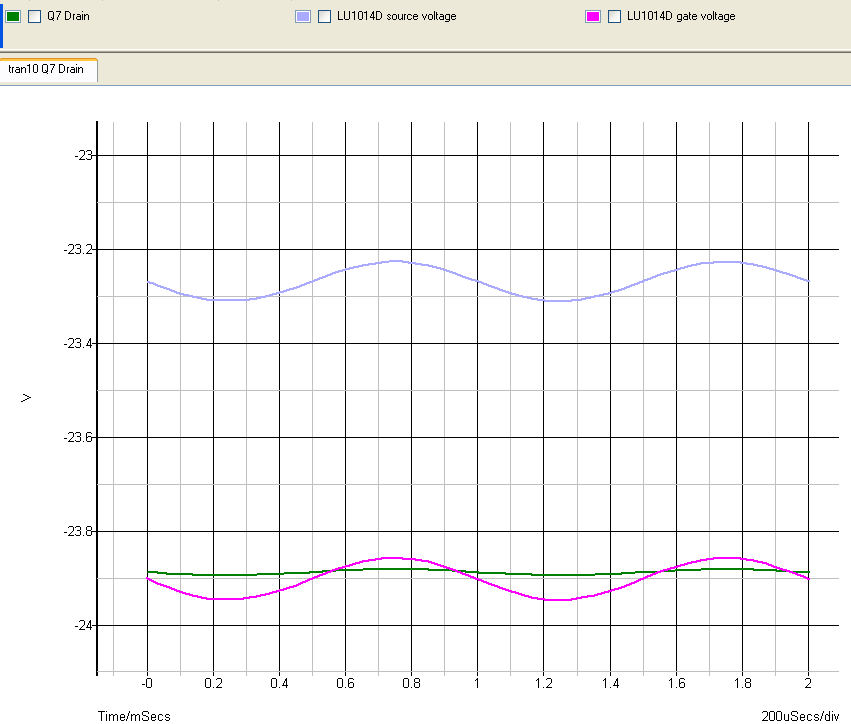Click the -23 Y-axis tick label

point(84,156)
